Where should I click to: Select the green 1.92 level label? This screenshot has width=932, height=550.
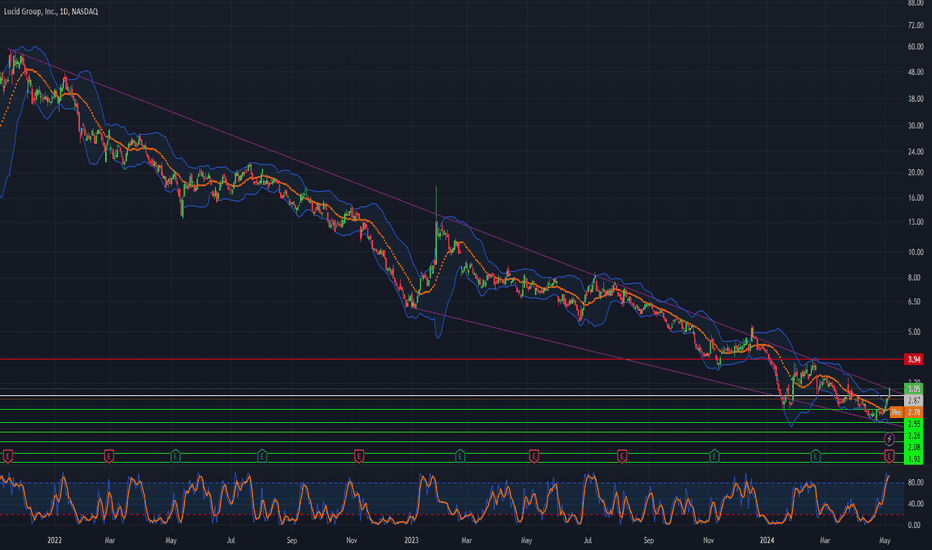tap(914, 459)
